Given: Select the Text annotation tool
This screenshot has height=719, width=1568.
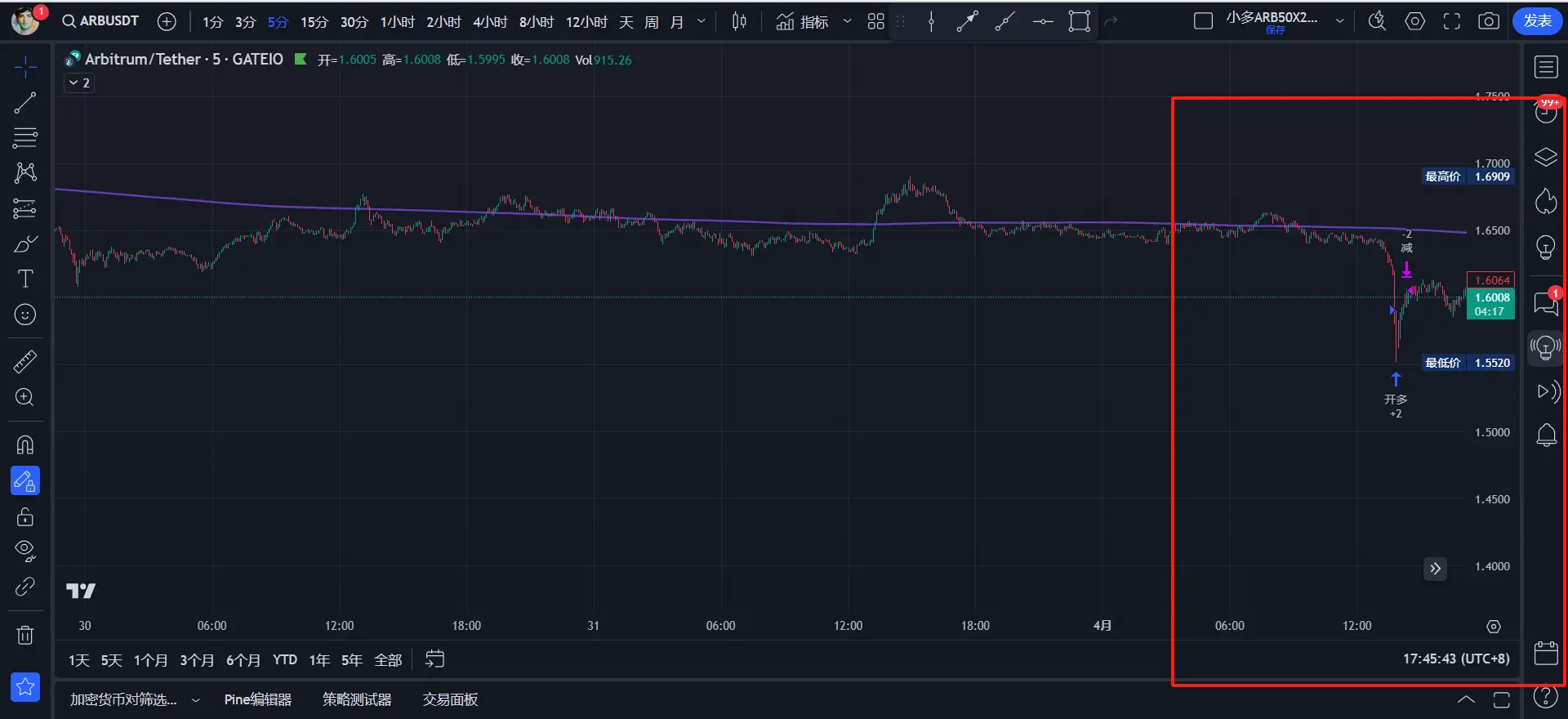Looking at the screenshot, I should (x=25, y=279).
